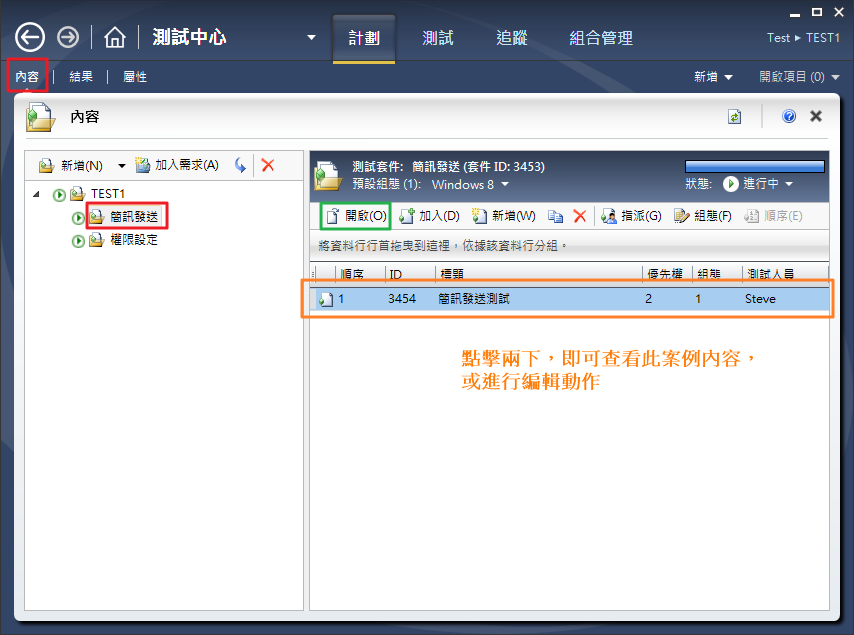The image size is (854, 635).
Task: Click the copy icon in test case toolbar
Action: tap(555, 216)
